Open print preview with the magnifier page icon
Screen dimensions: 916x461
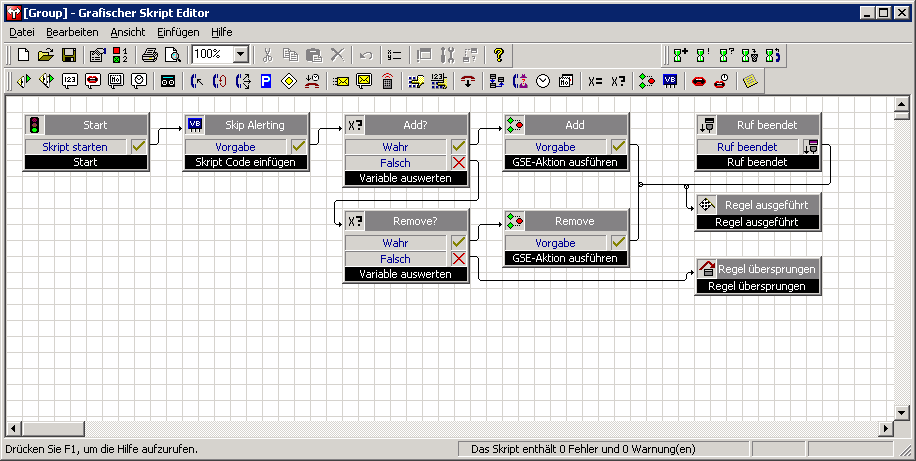pos(172,55)
